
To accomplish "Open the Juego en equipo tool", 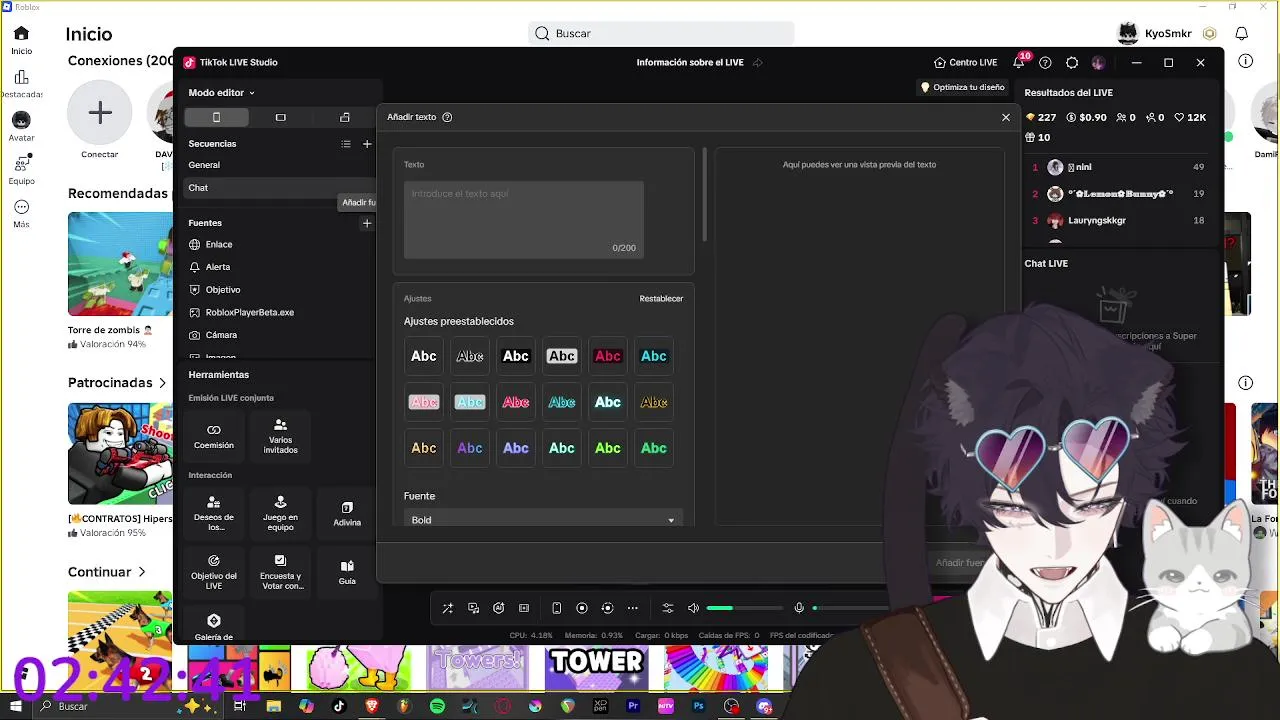I will pos(280,513).
